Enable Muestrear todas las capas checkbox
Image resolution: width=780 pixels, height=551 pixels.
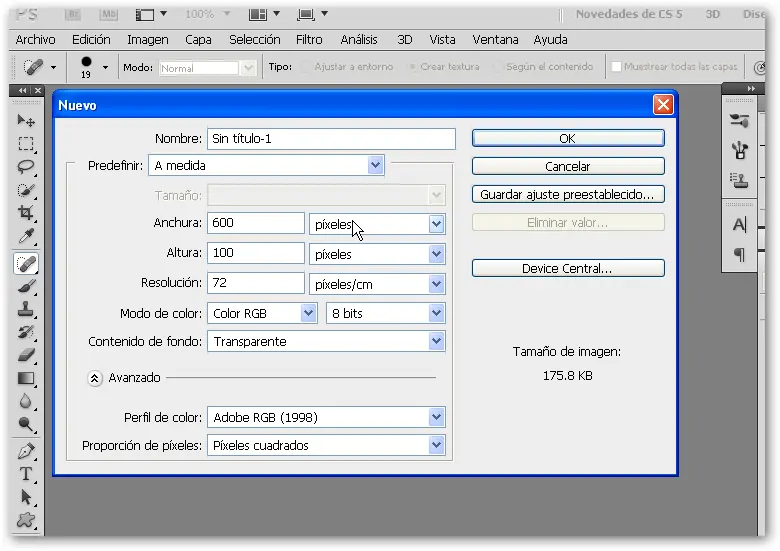[x=616, y=67]
